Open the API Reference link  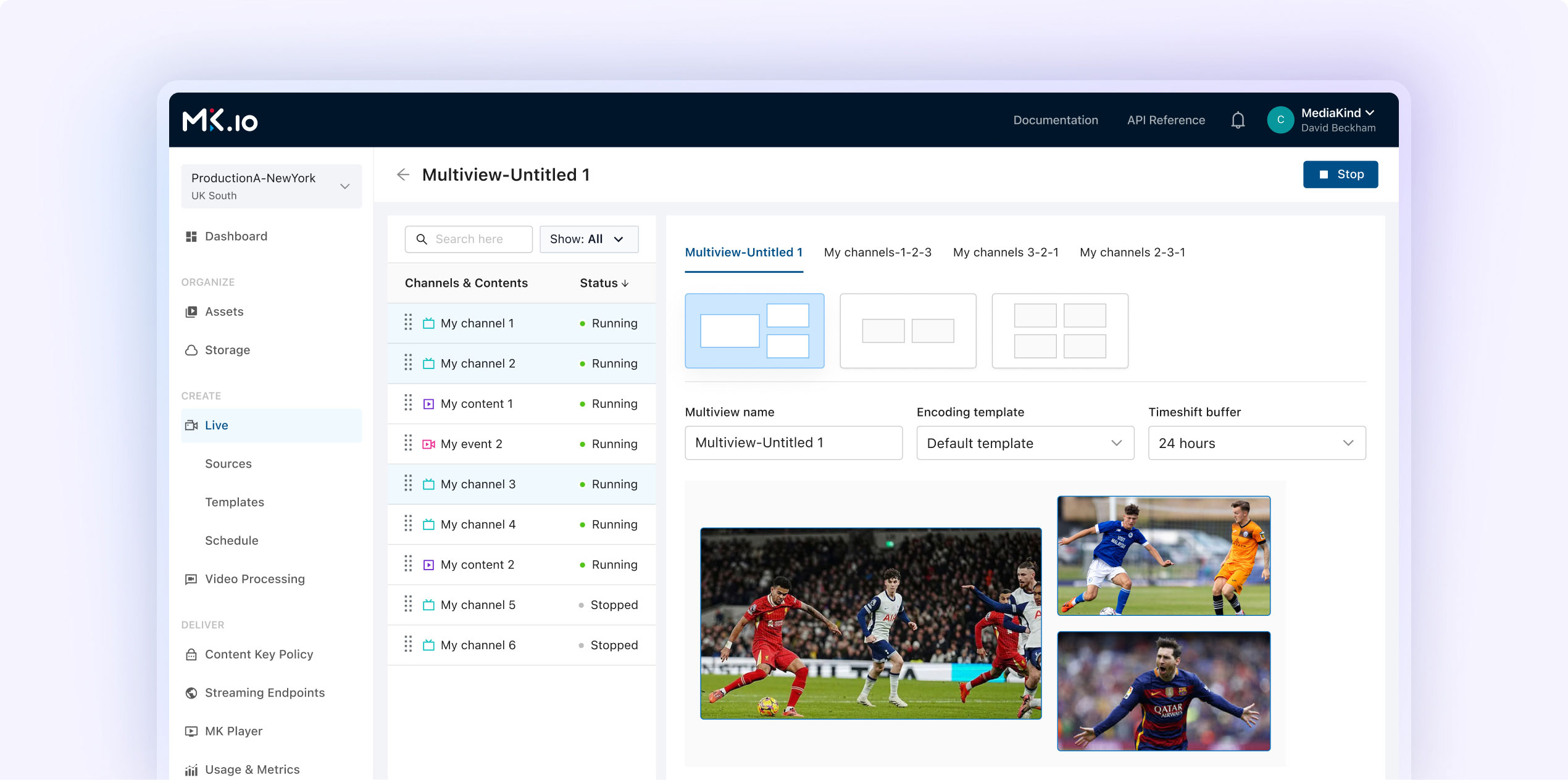1166,120
